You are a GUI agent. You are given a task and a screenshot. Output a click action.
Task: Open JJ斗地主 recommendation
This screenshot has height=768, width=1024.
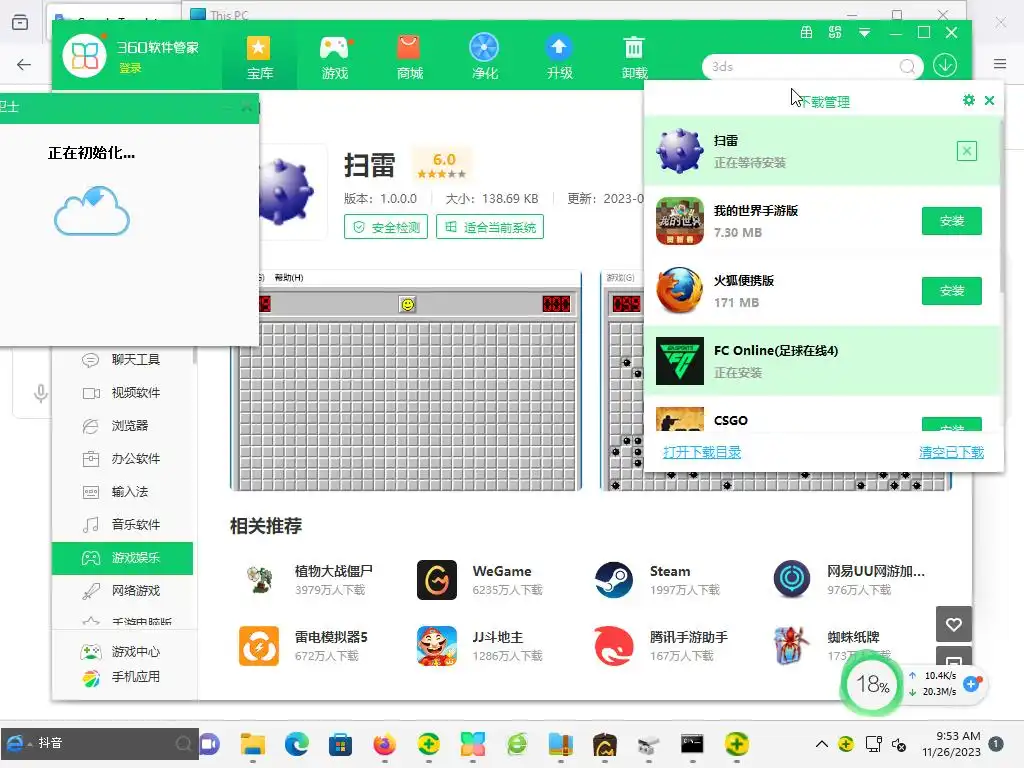click(480, 645)
